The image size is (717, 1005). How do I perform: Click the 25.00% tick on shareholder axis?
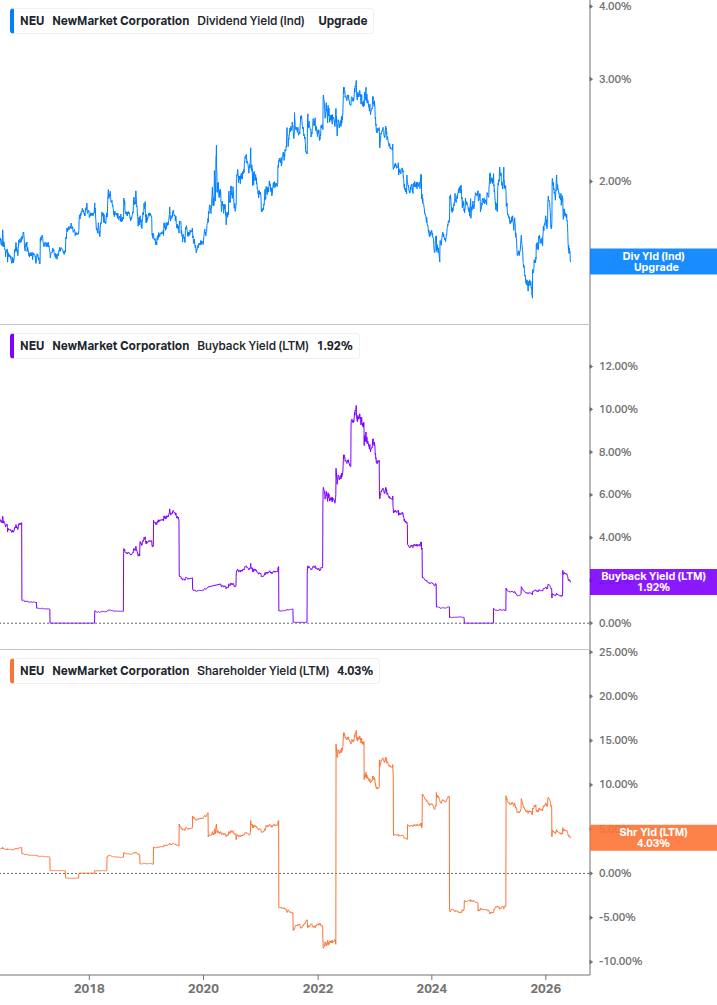(x=618, y=652)
